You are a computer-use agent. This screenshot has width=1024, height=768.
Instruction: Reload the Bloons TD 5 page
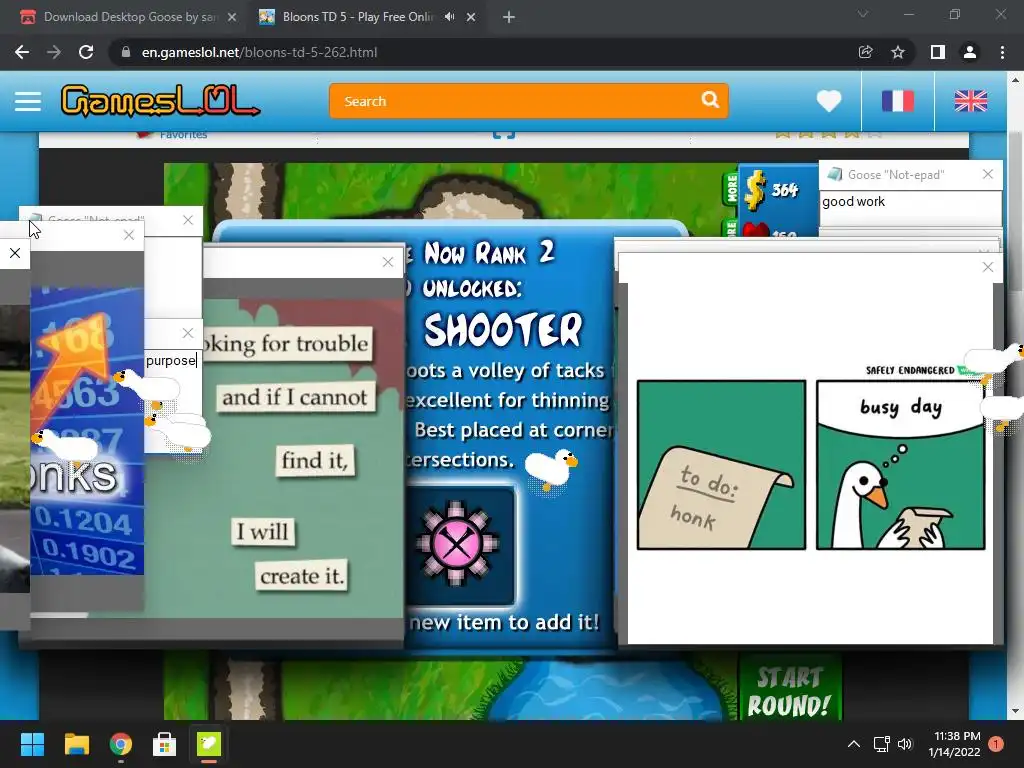pos(86,52)
